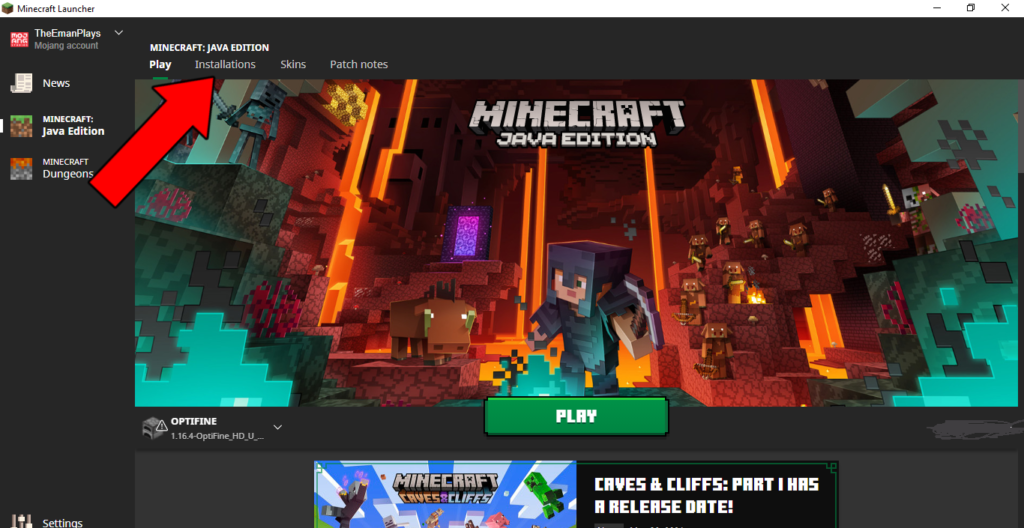1024x528 pixels.
Task: Click the OptiFine furnace warning icon
Action: click(153, 428)
